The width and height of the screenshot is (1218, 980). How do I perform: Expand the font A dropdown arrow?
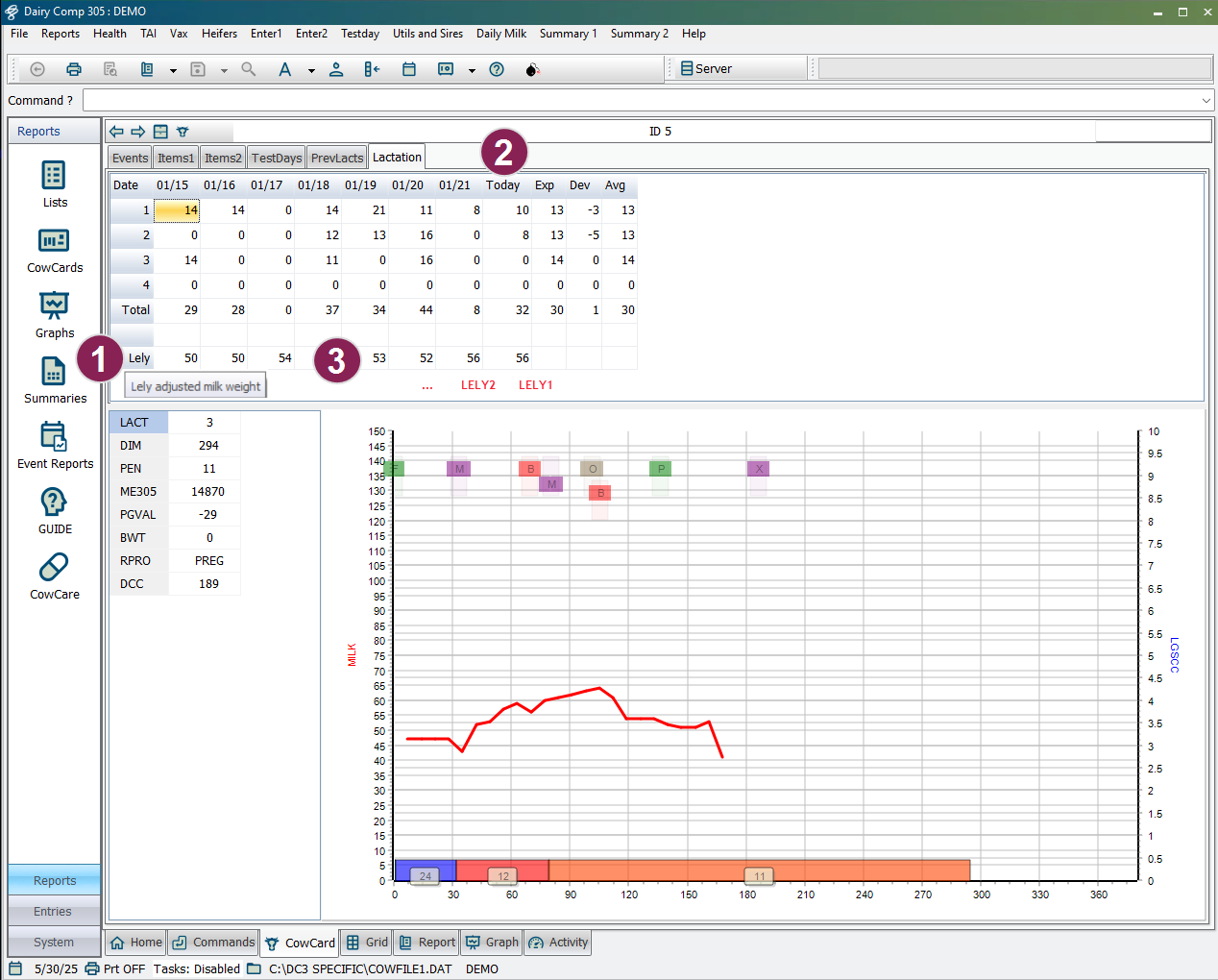point(311,70)
